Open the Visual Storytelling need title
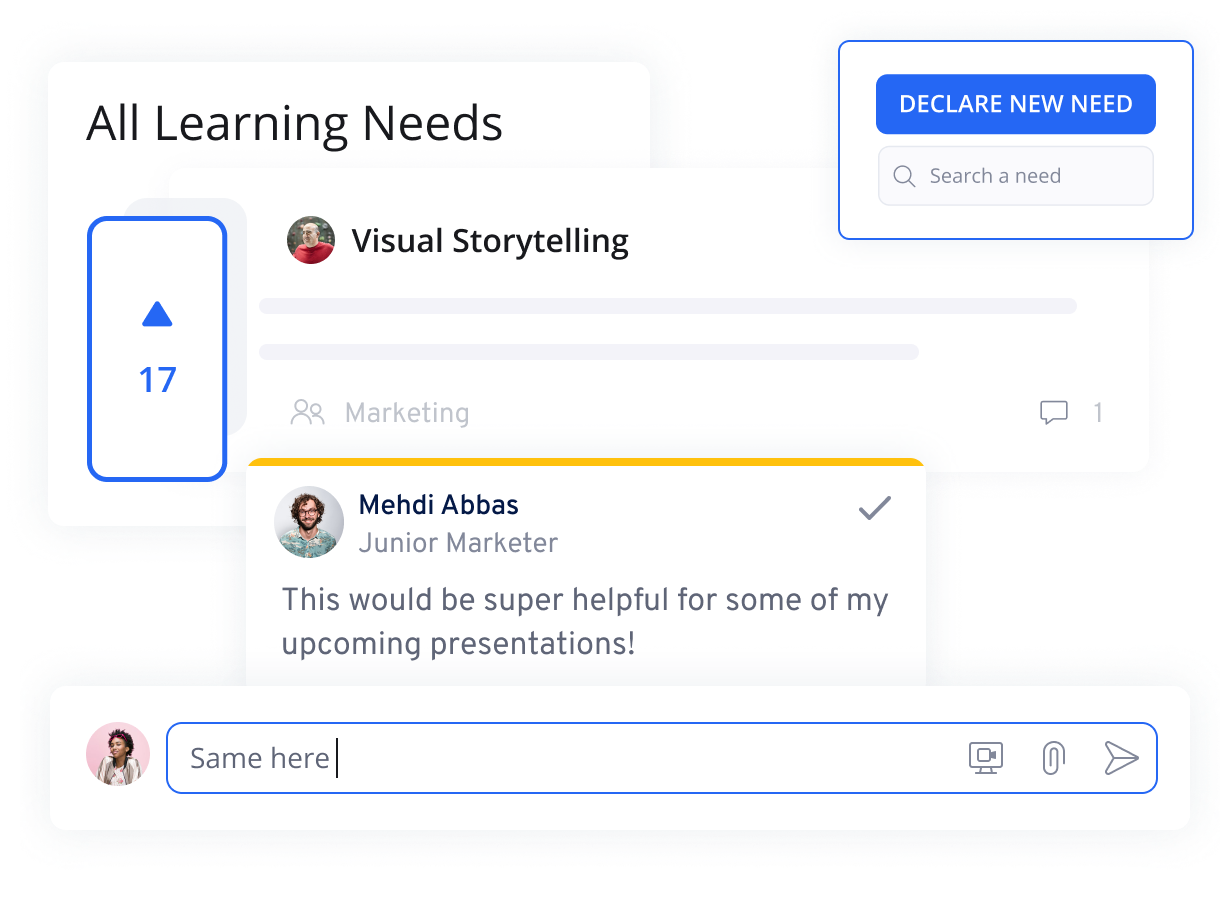This screenshot has height=900, width=1220. click(490, 241)
